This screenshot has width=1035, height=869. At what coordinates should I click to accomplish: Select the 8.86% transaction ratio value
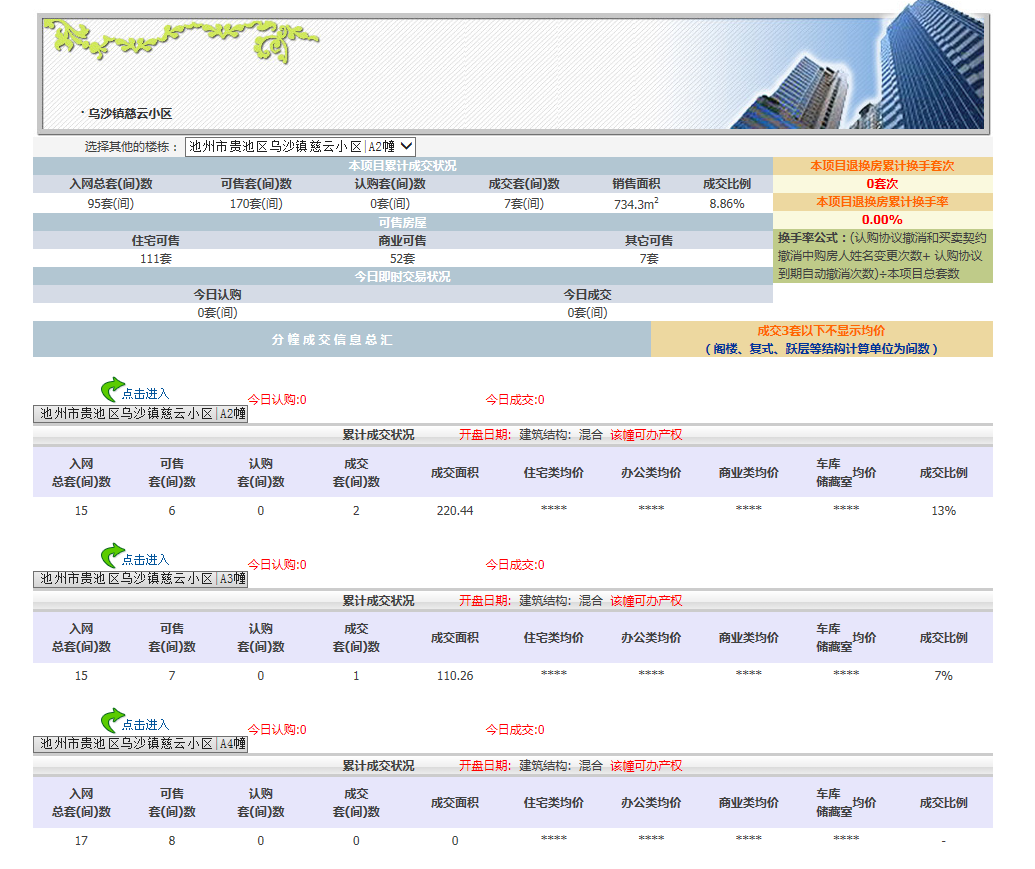pos(727,204)
